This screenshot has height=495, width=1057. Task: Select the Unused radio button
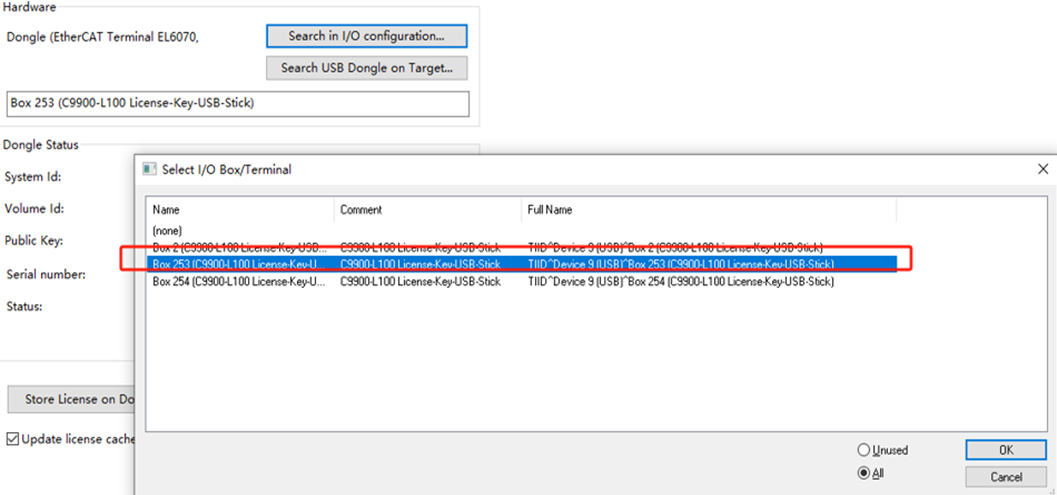(864, 450)
